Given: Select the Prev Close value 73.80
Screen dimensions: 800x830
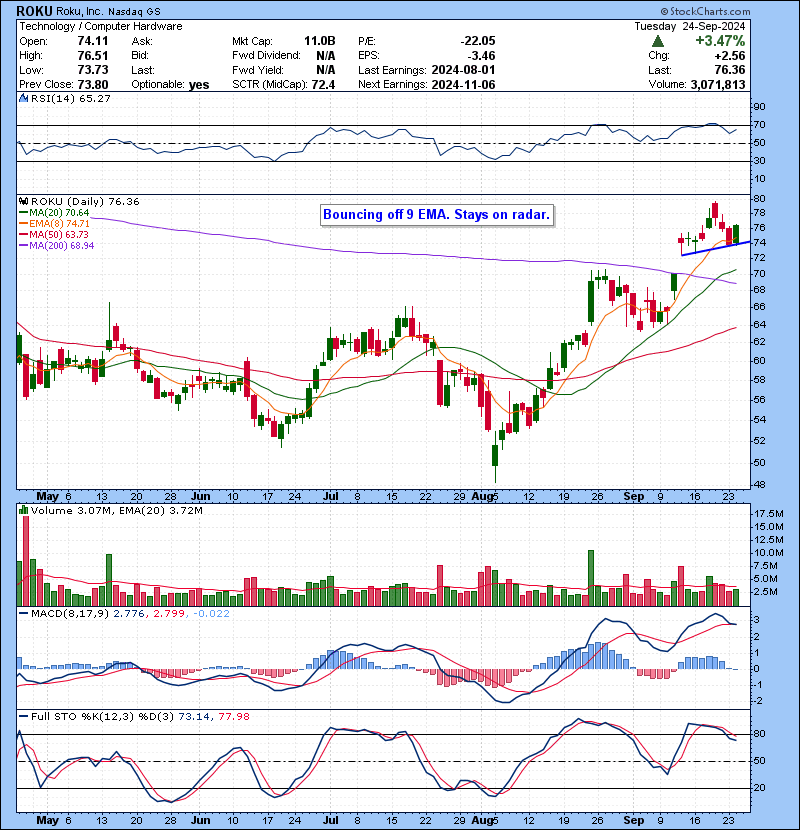Looking at the screenshot, I should click(x=93, y=85).
